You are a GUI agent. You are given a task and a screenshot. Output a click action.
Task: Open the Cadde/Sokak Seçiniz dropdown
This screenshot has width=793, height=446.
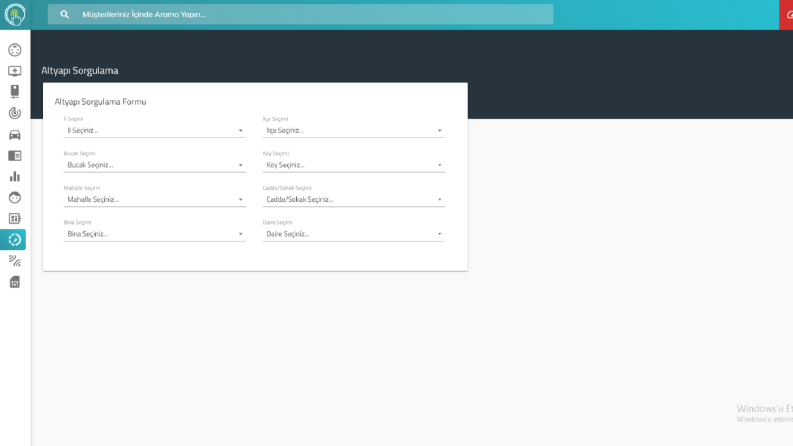point(354,199)
